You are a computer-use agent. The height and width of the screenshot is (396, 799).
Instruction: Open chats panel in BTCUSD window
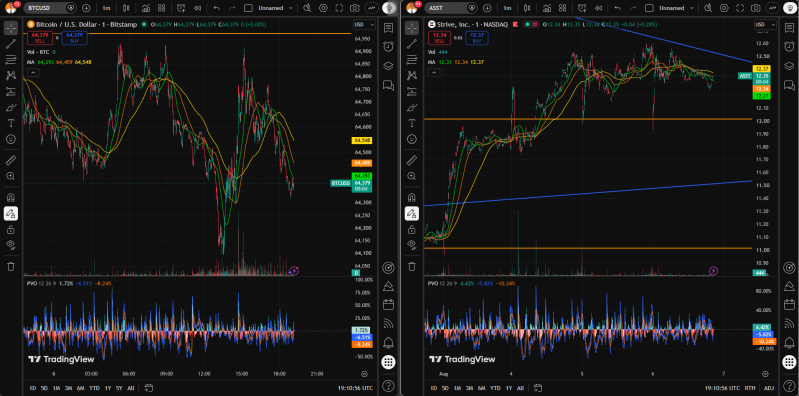(388, 84)
